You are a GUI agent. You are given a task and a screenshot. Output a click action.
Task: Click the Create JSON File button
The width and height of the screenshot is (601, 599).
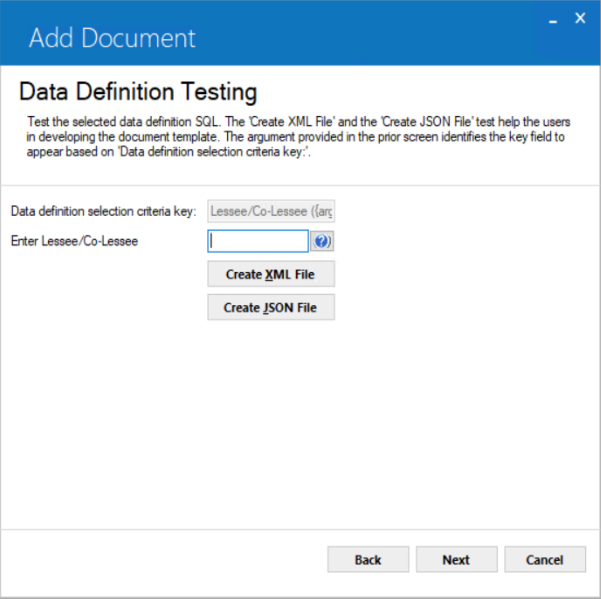click(x=271, y=307)
